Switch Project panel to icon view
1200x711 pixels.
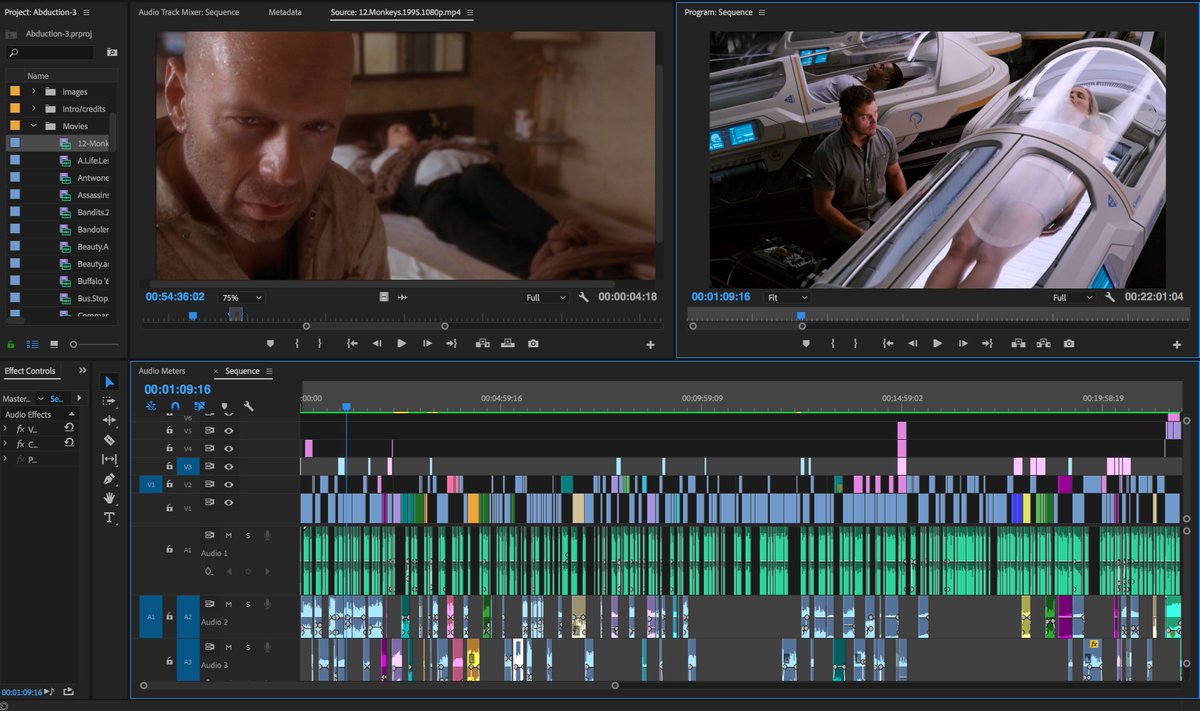[x=54, y=344]
